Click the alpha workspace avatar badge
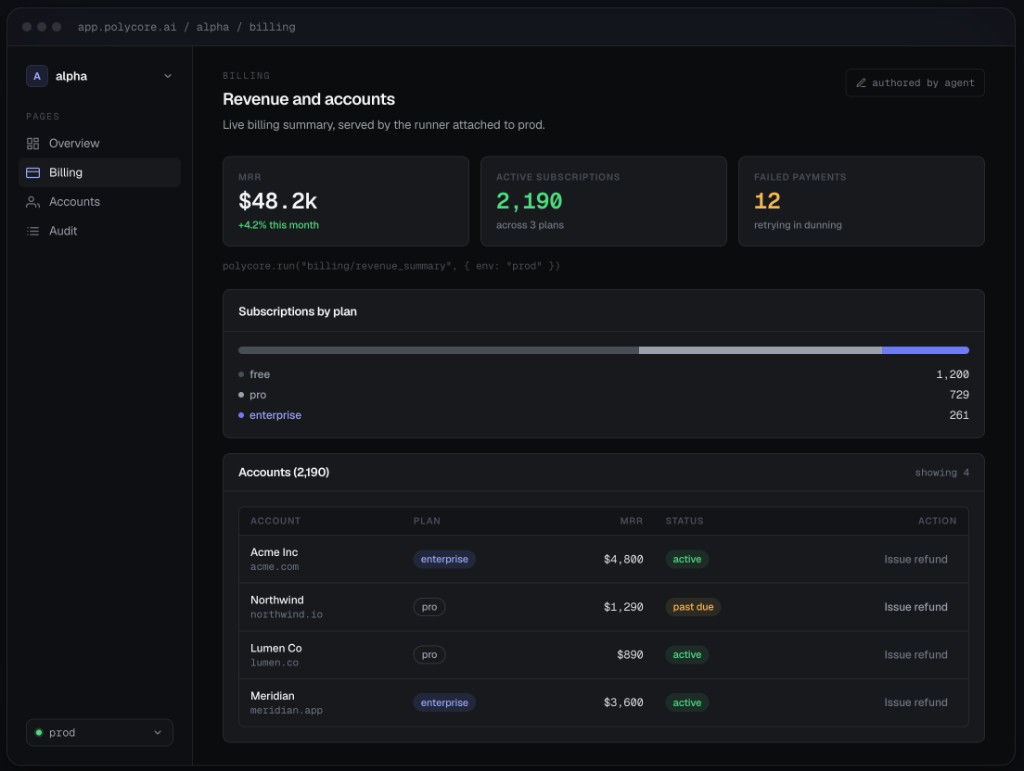 click(x=37, y=76)
